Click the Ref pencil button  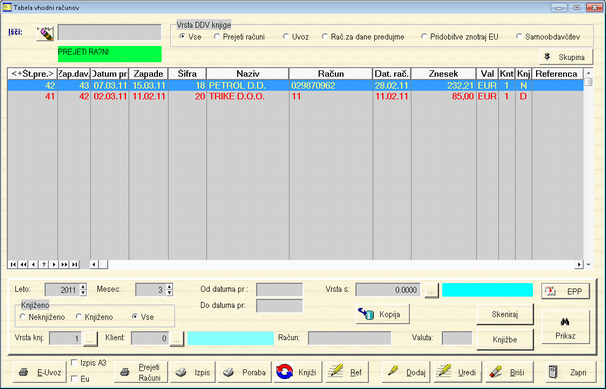347,372
